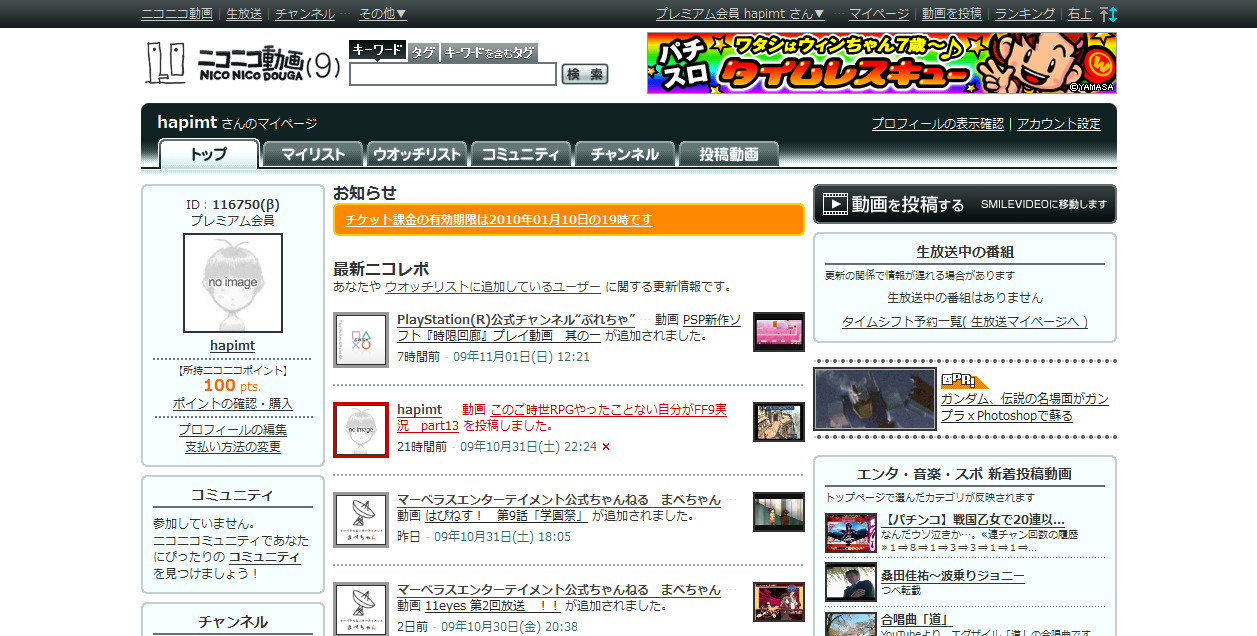
Task: Open 動画を投稿 link in top bar
Action: [952, 14]
